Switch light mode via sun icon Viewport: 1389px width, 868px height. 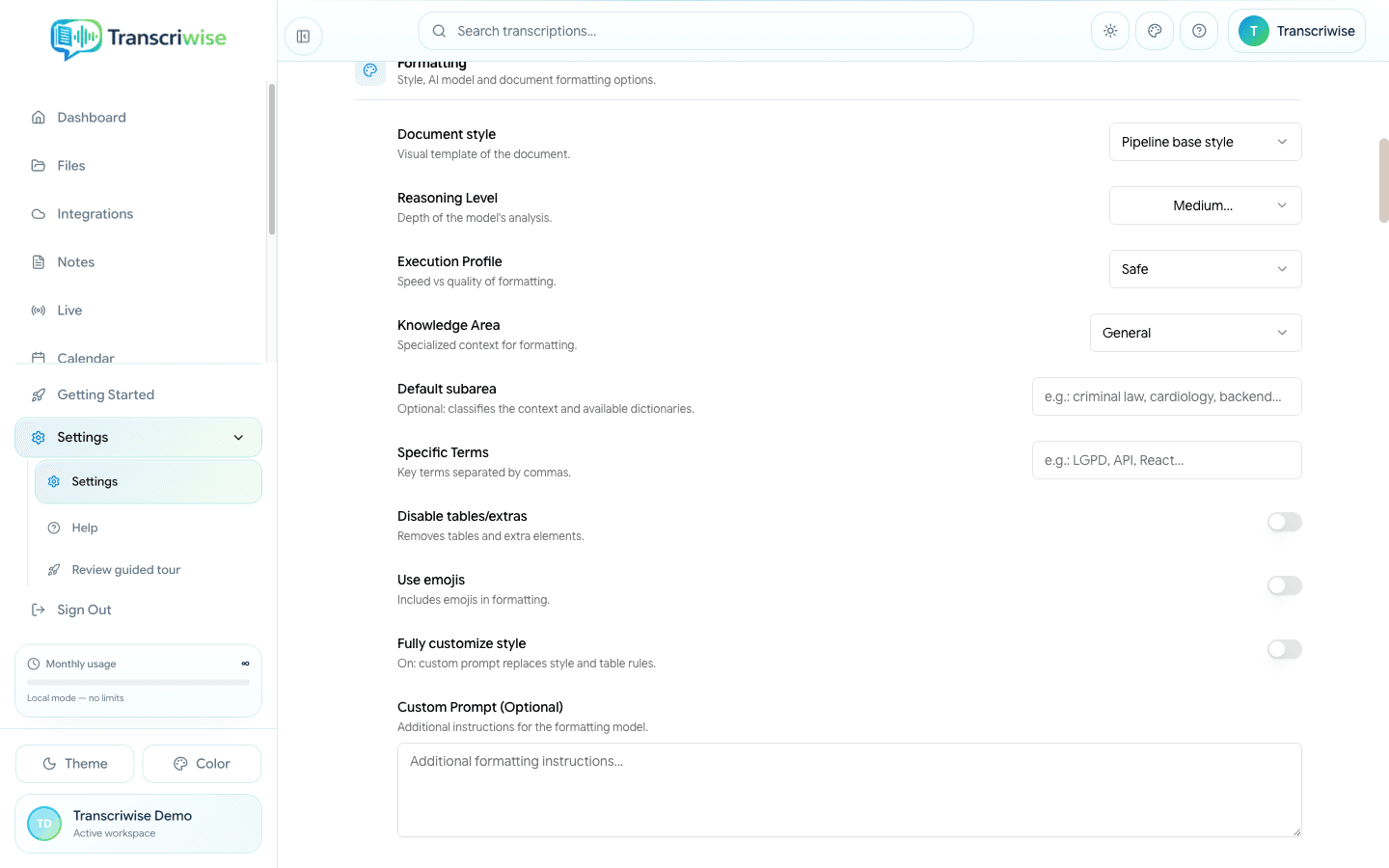(1110, 31)
